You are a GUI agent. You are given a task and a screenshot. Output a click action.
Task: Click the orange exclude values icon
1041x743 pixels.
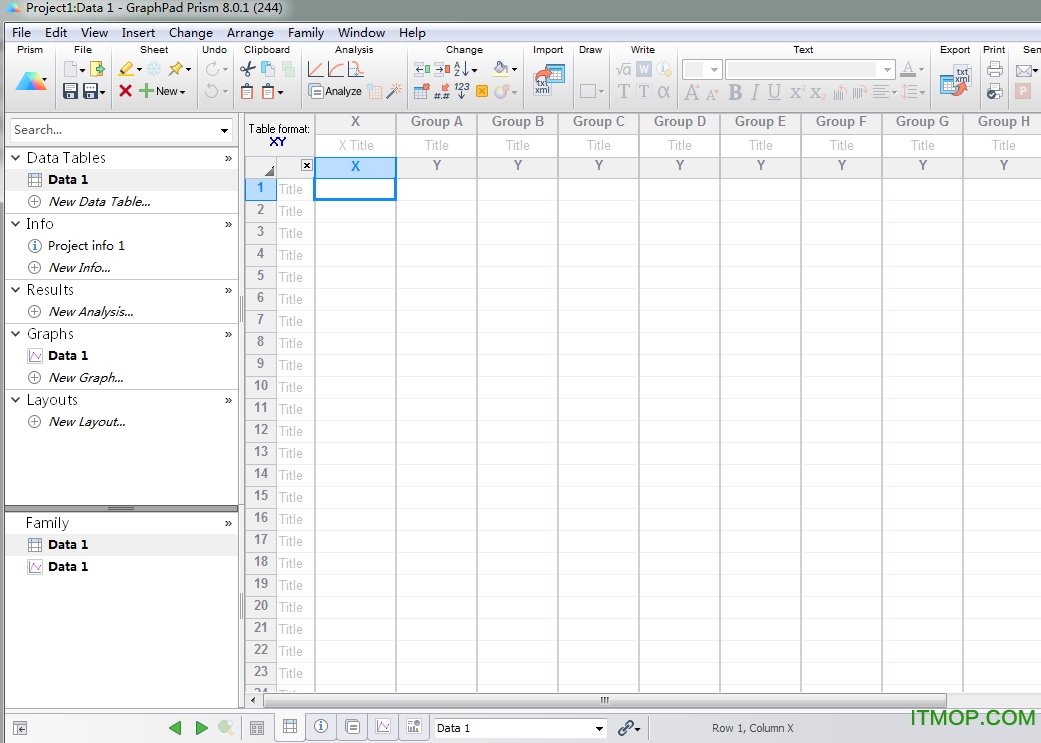point(482,92)
